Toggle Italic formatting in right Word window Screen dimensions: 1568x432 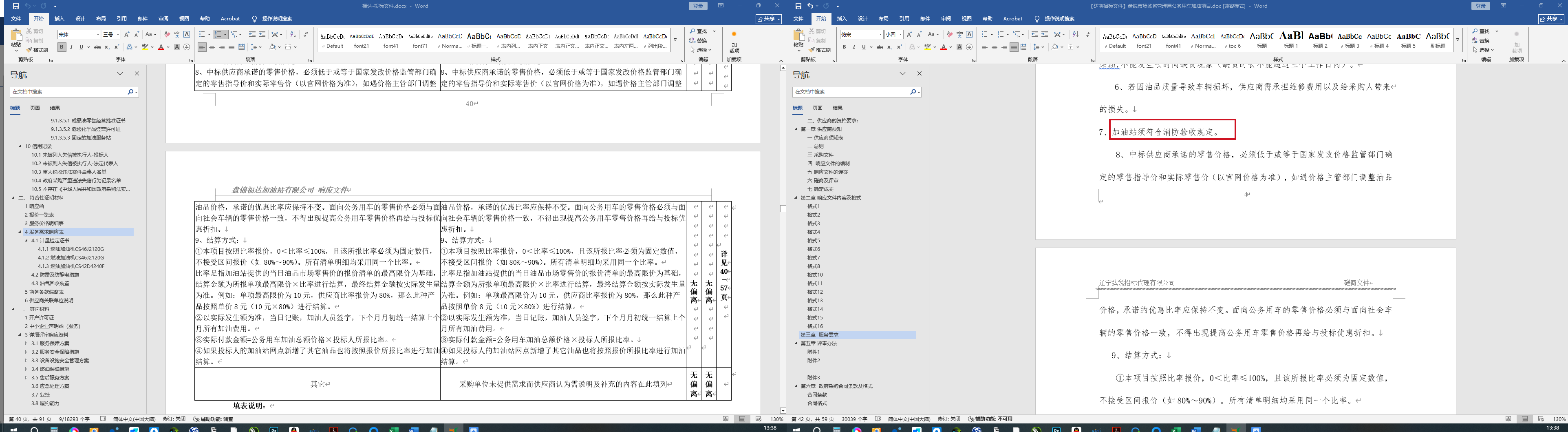(x=853, y=47)
